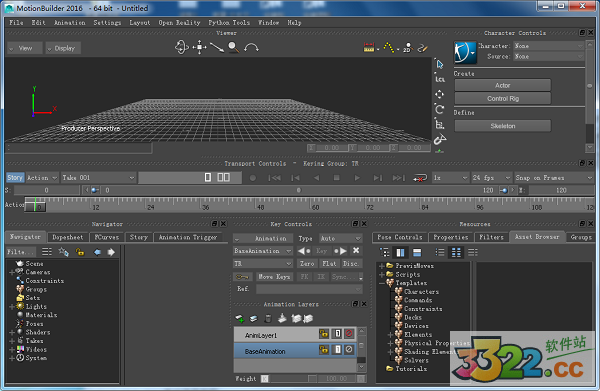Click the Merge layers icon
Screen dimensions: 600x391
point(282,318)
